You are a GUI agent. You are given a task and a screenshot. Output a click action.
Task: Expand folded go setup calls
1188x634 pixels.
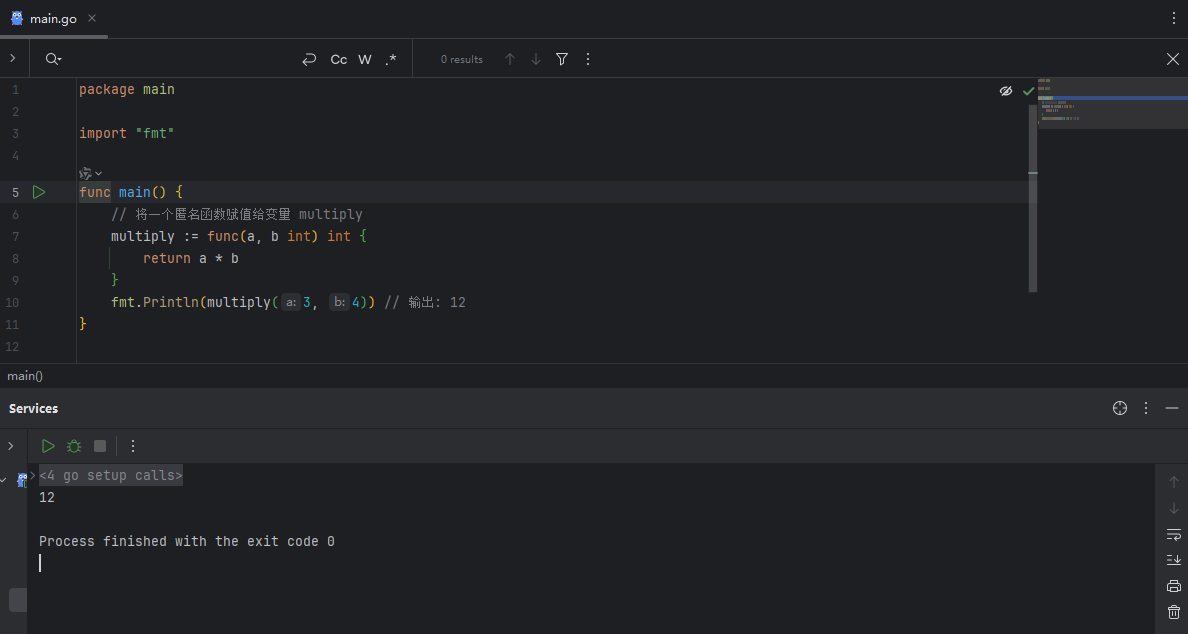[110, 476]
